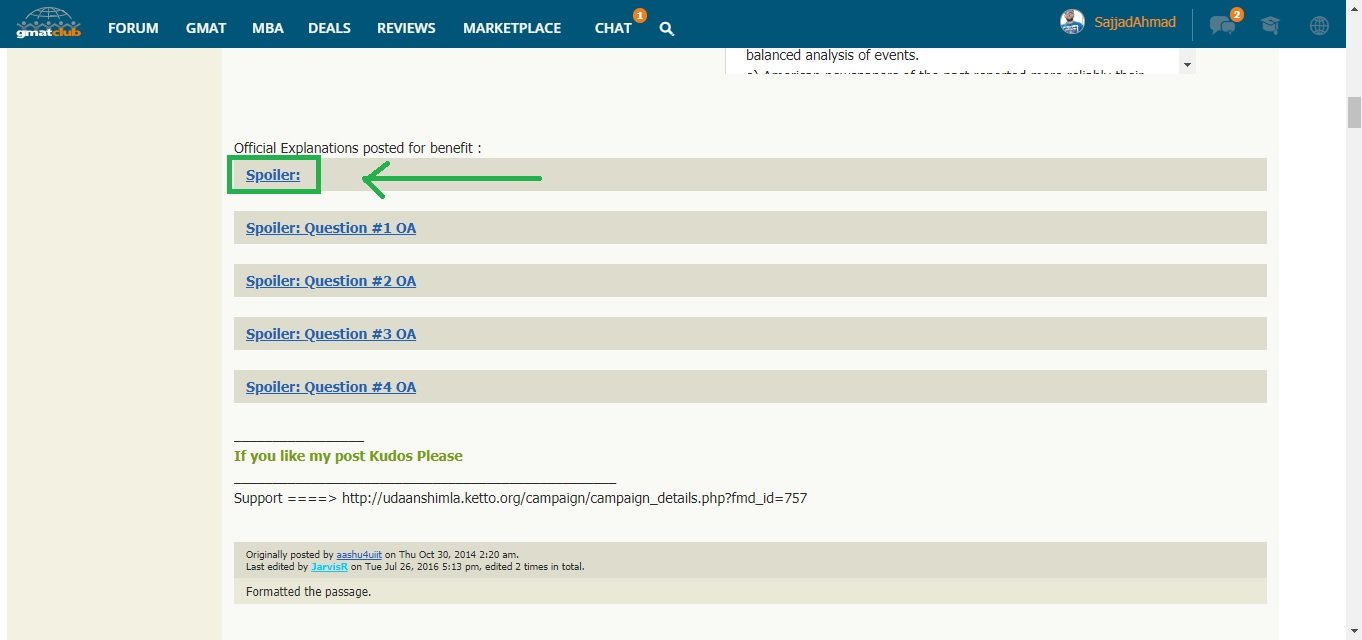Open the FORUM menu
Image resolution: width=1362 pixels, height=640 pixels.
click(x=133, y=28)
